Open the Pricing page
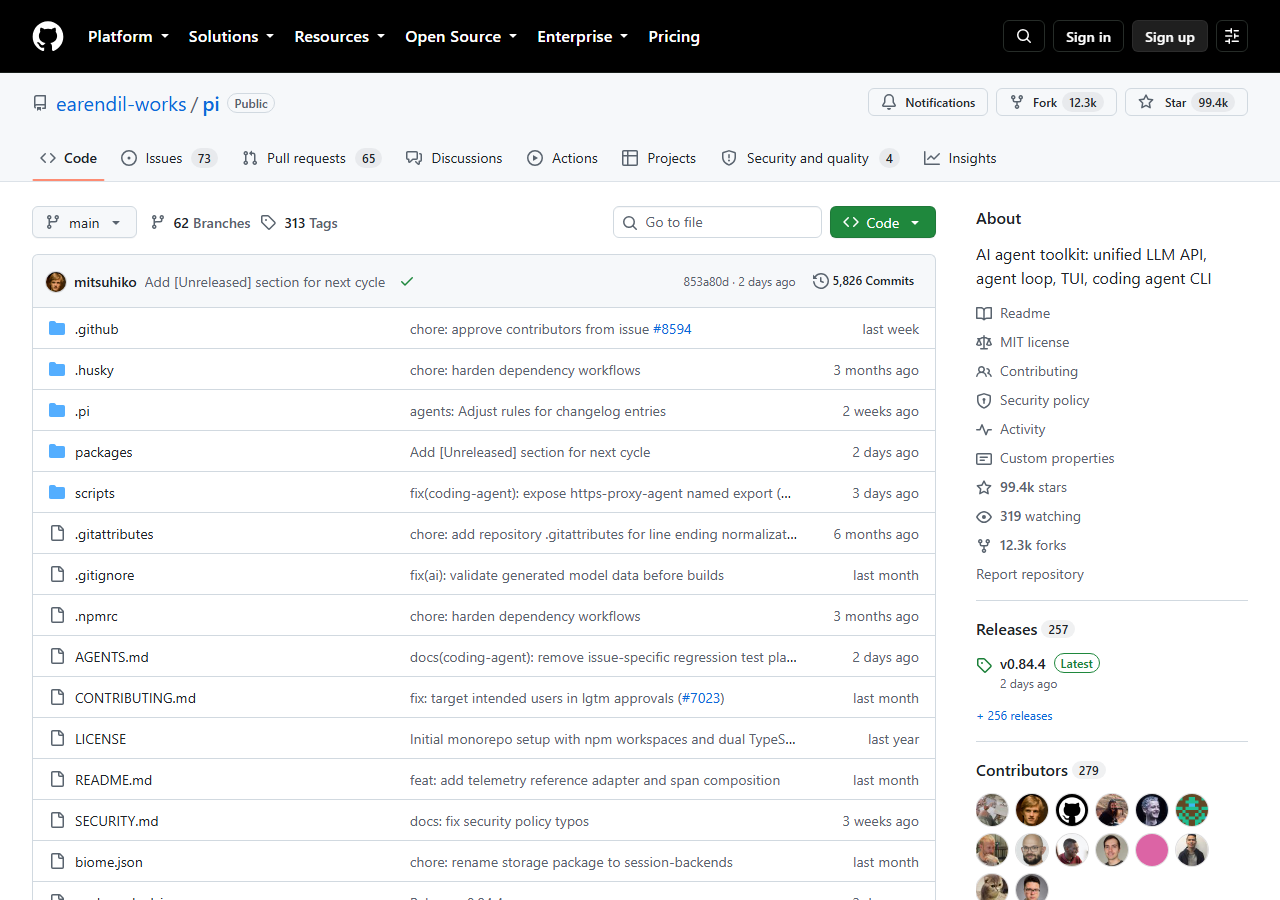 674,37
